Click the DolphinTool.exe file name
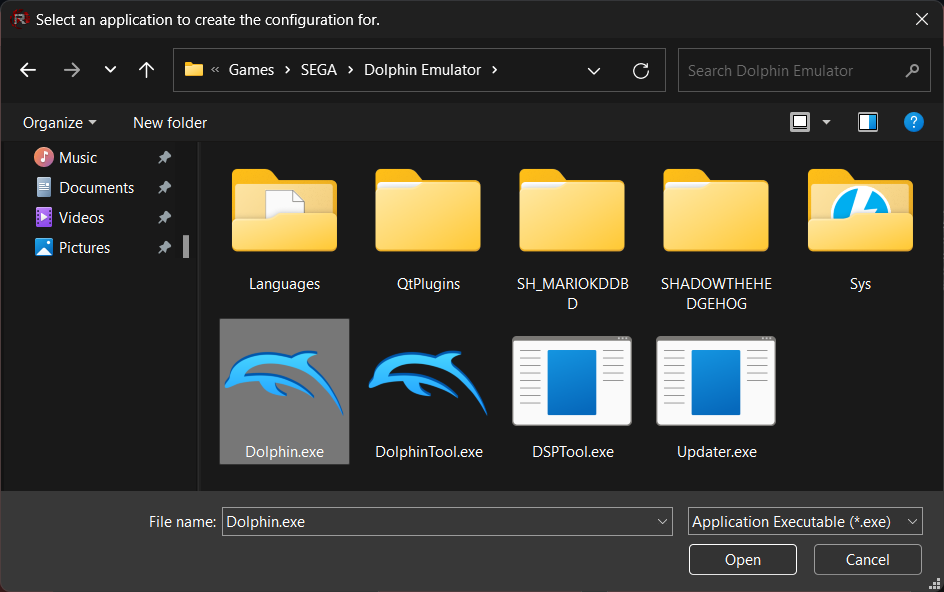The width and height of the screenshot is (944, 592). (x=429, y=452)
